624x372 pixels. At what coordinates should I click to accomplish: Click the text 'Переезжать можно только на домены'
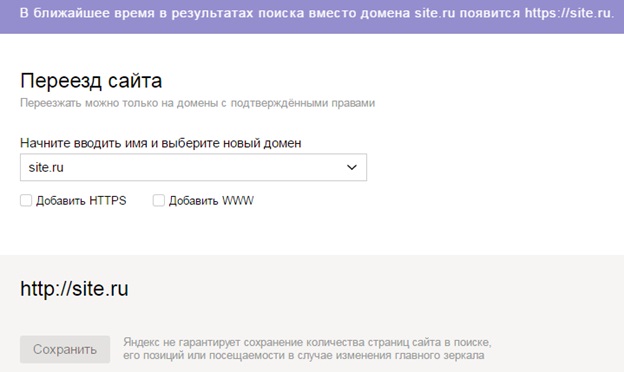coord(118,103)
